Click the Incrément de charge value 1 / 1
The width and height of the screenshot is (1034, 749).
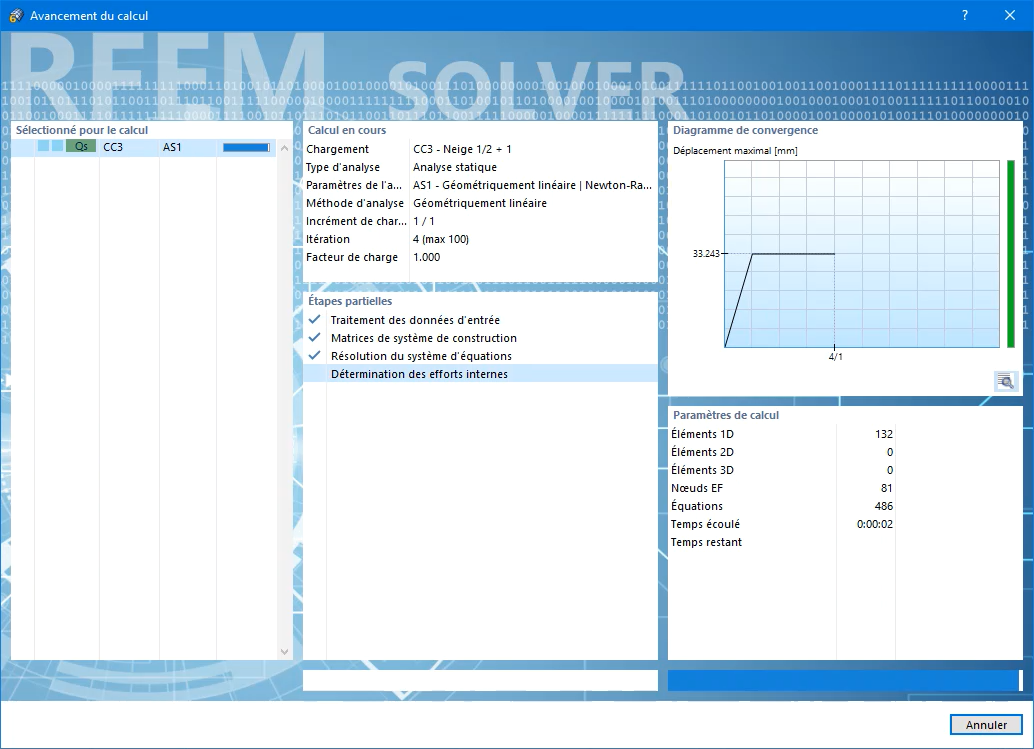point(424,221)
